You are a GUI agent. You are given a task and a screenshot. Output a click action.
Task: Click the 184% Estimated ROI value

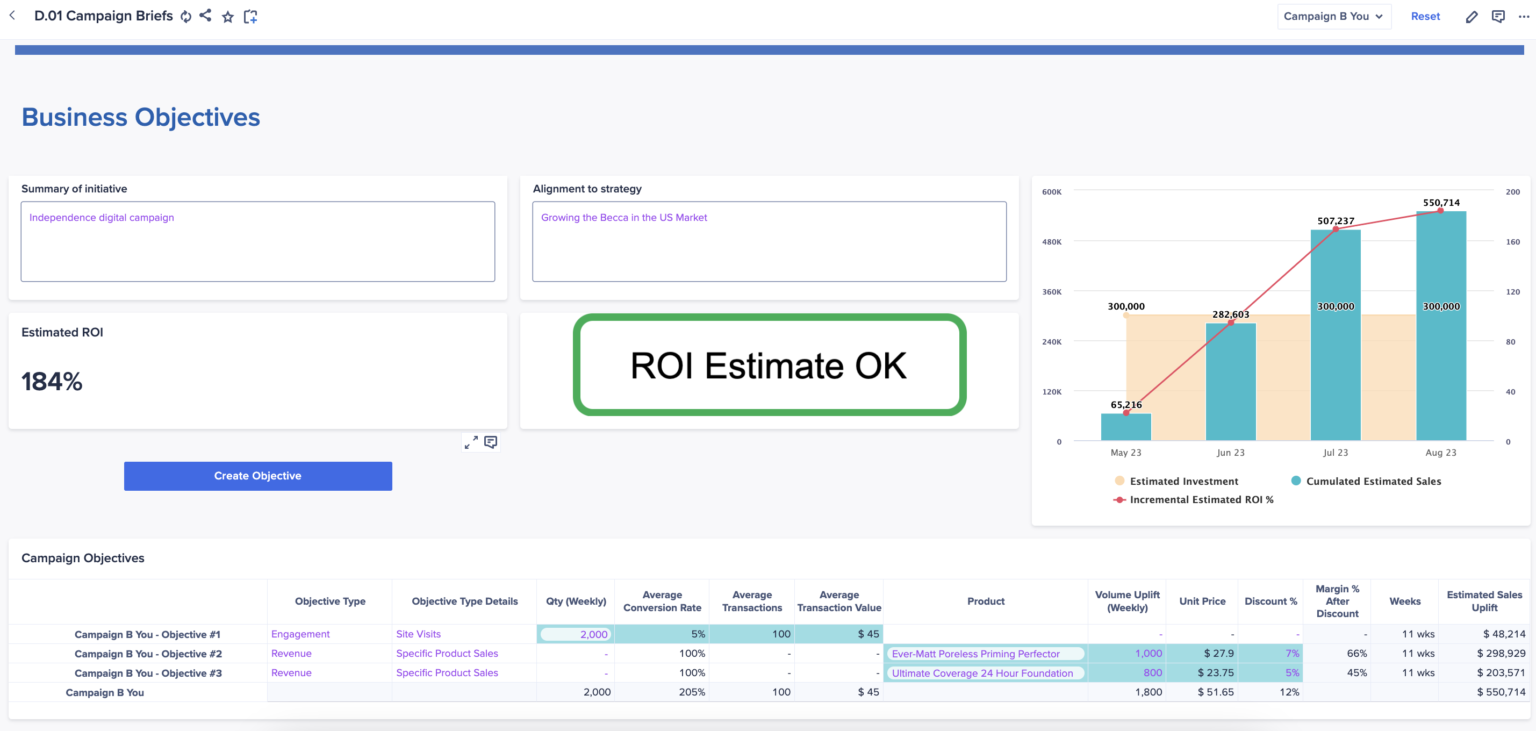point(52,381)
